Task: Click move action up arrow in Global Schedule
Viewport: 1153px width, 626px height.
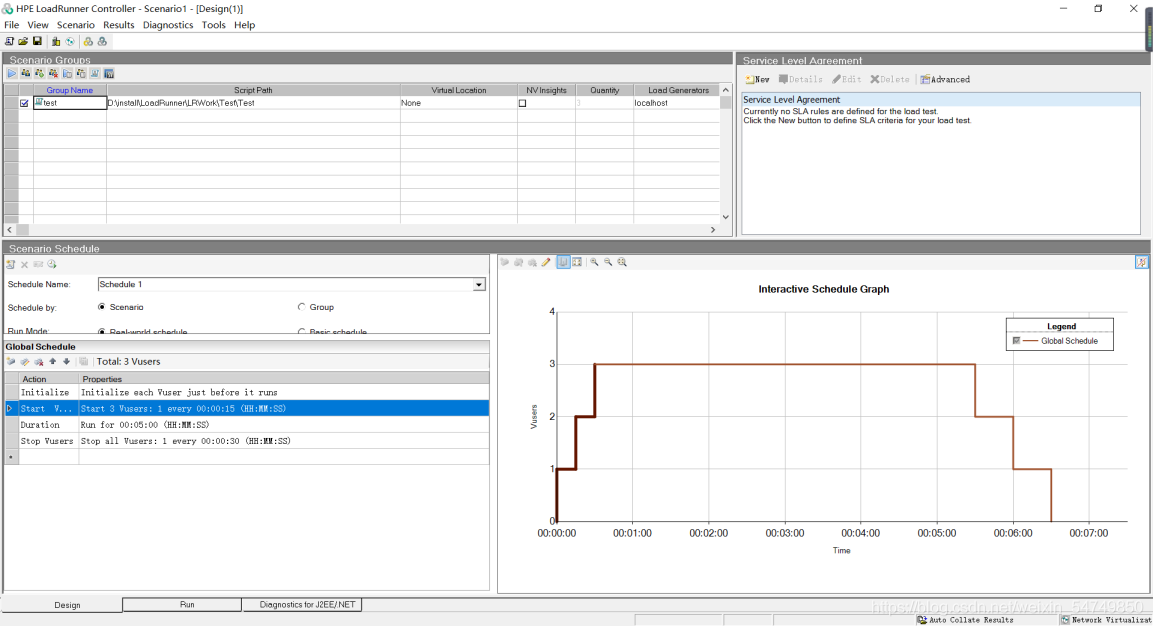Action: click(x=53, y=361)
